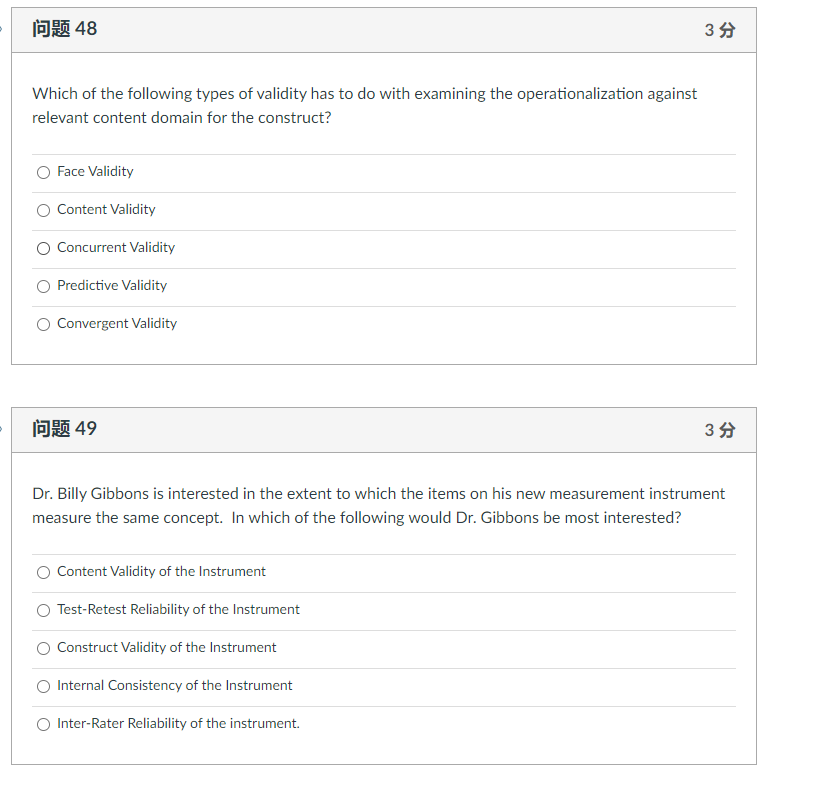Image resolution: width=819 pixels, height=792 pixels.
Task: Click the question 48 prompt text
Action: (x=363, y=105)
